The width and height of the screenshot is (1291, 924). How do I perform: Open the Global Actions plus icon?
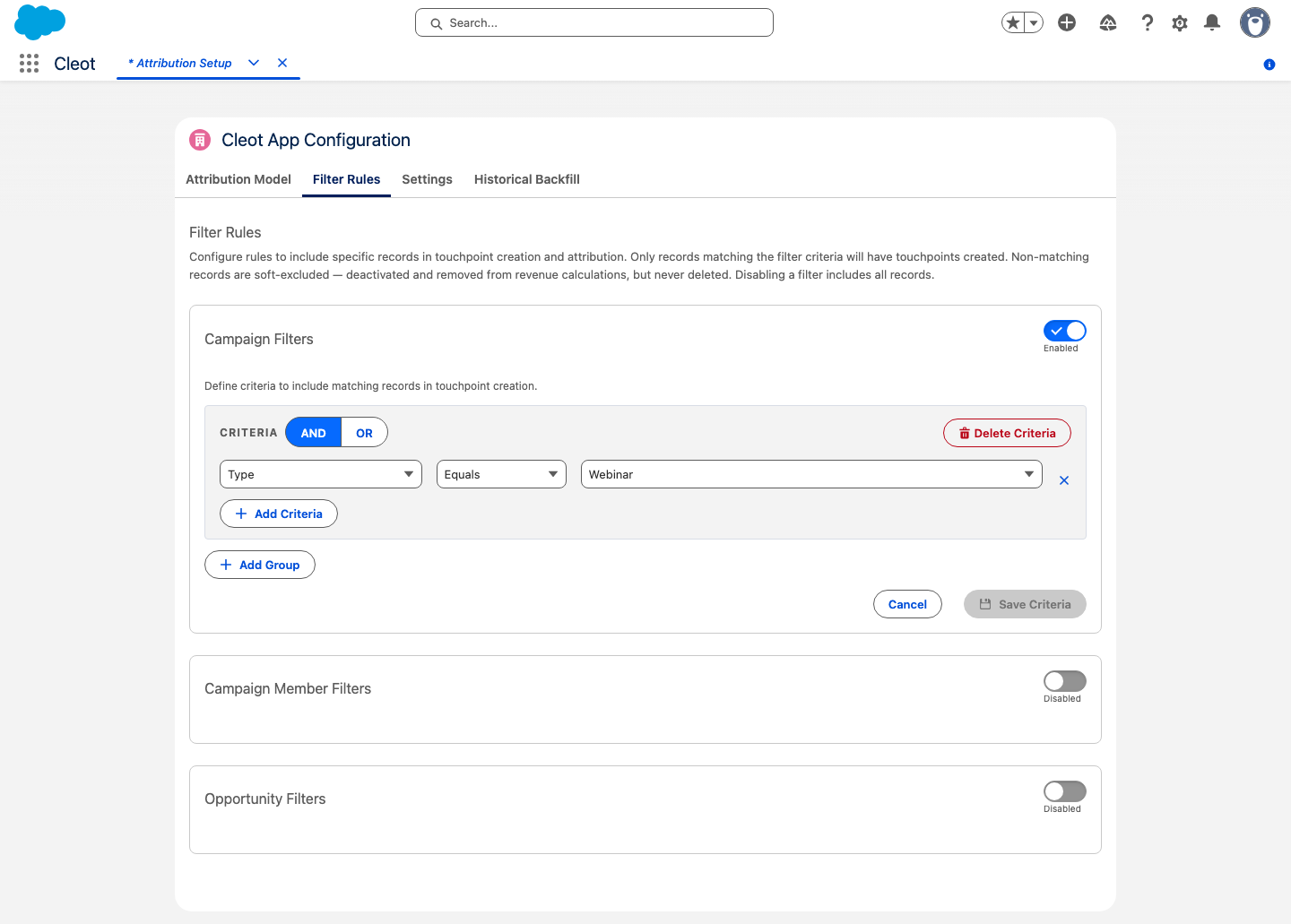(x=1067, y=22)
